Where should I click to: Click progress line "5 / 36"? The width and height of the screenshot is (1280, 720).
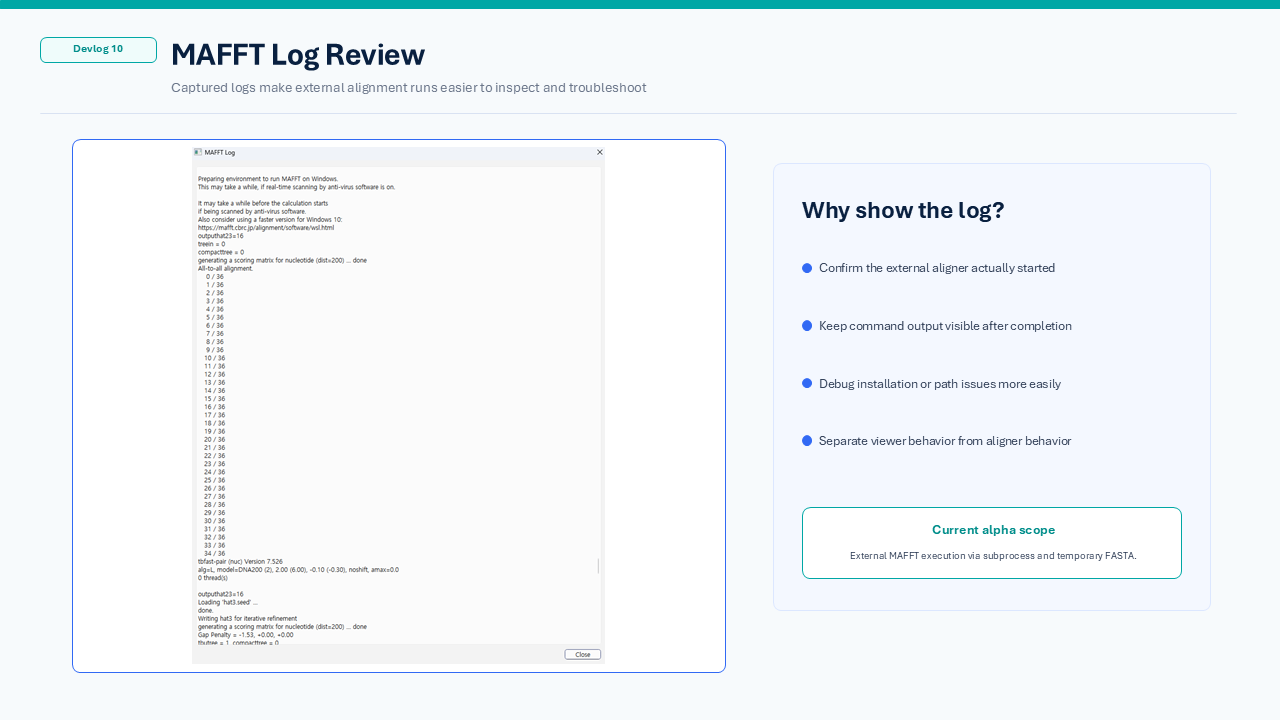click(215, 317)
